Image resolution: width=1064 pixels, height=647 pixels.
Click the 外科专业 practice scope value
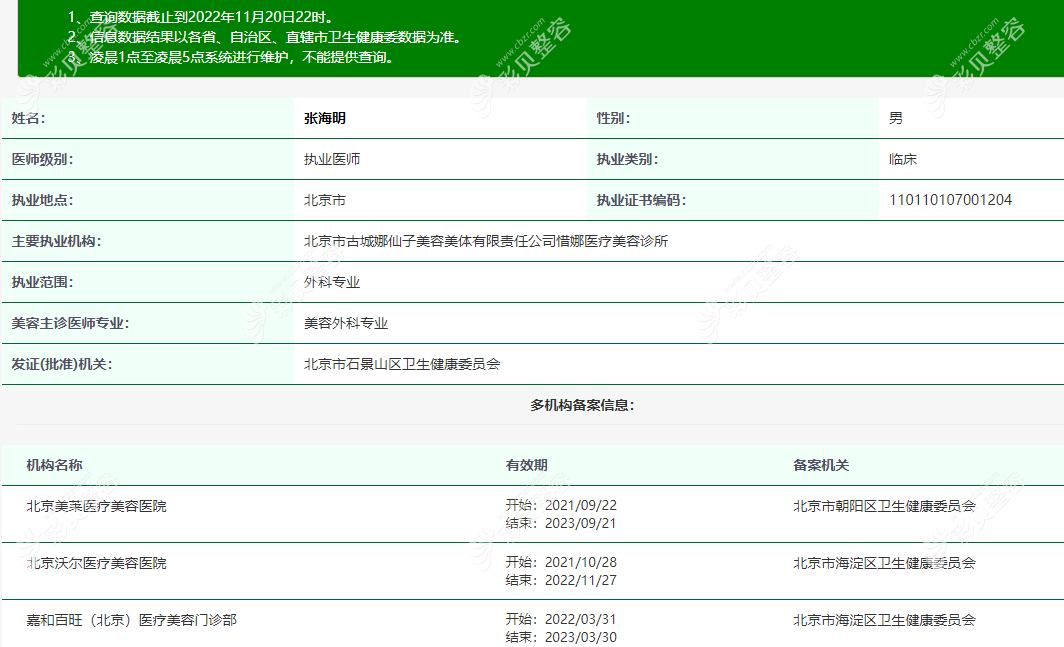coord(331,282)
